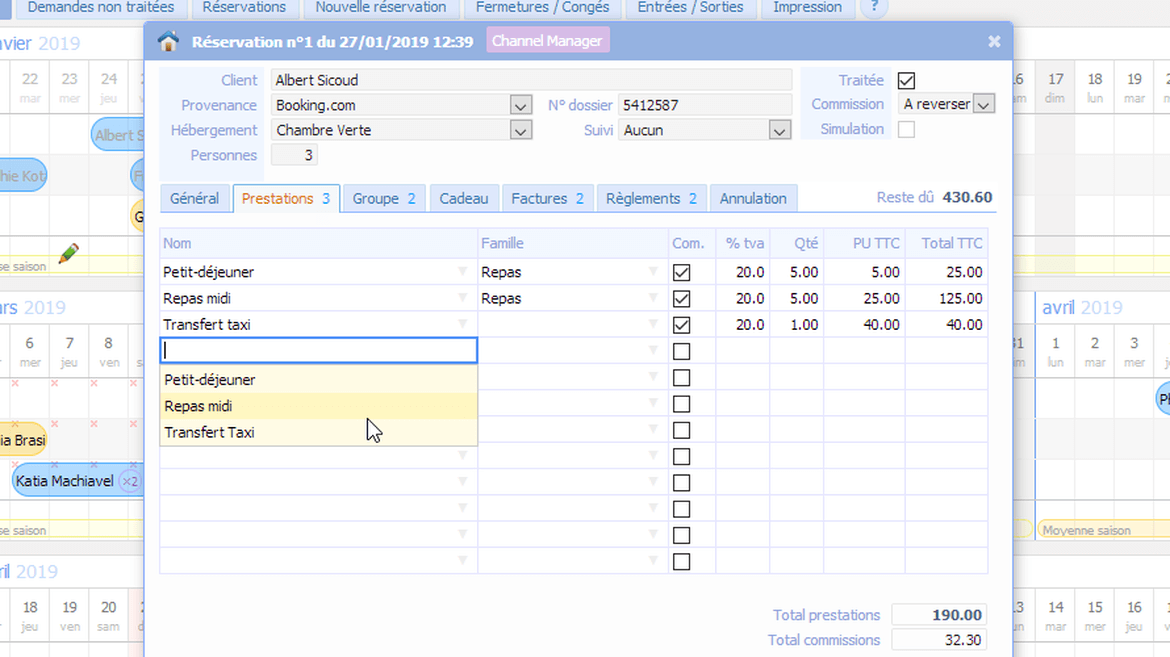Image resolution: width=1170 pixels, height=657 pixels.
Task: Toggle commission checkbox for Petit-déjeuner row
Action: point(681,272)
